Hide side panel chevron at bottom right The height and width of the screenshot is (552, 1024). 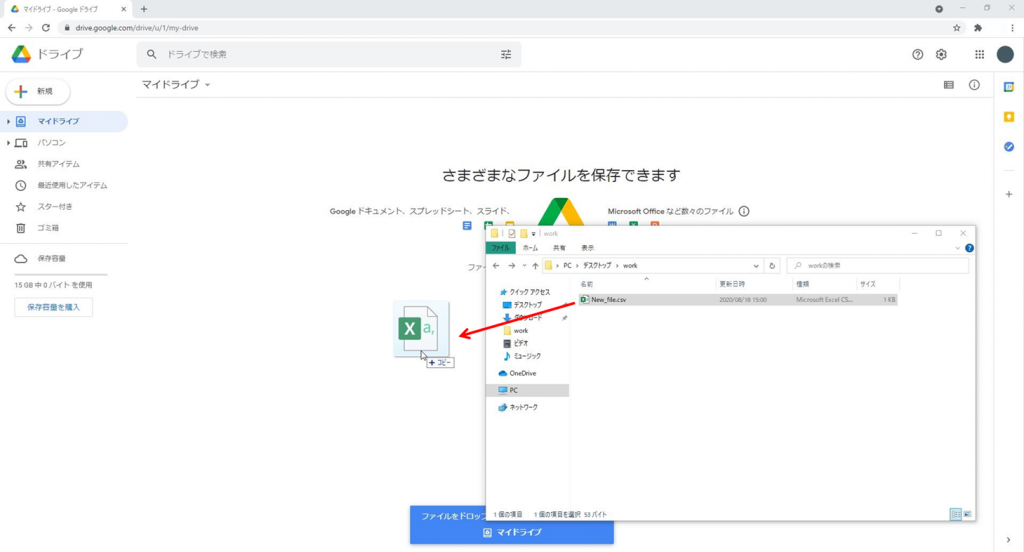pyautogui.click(x=1009, y=540)
